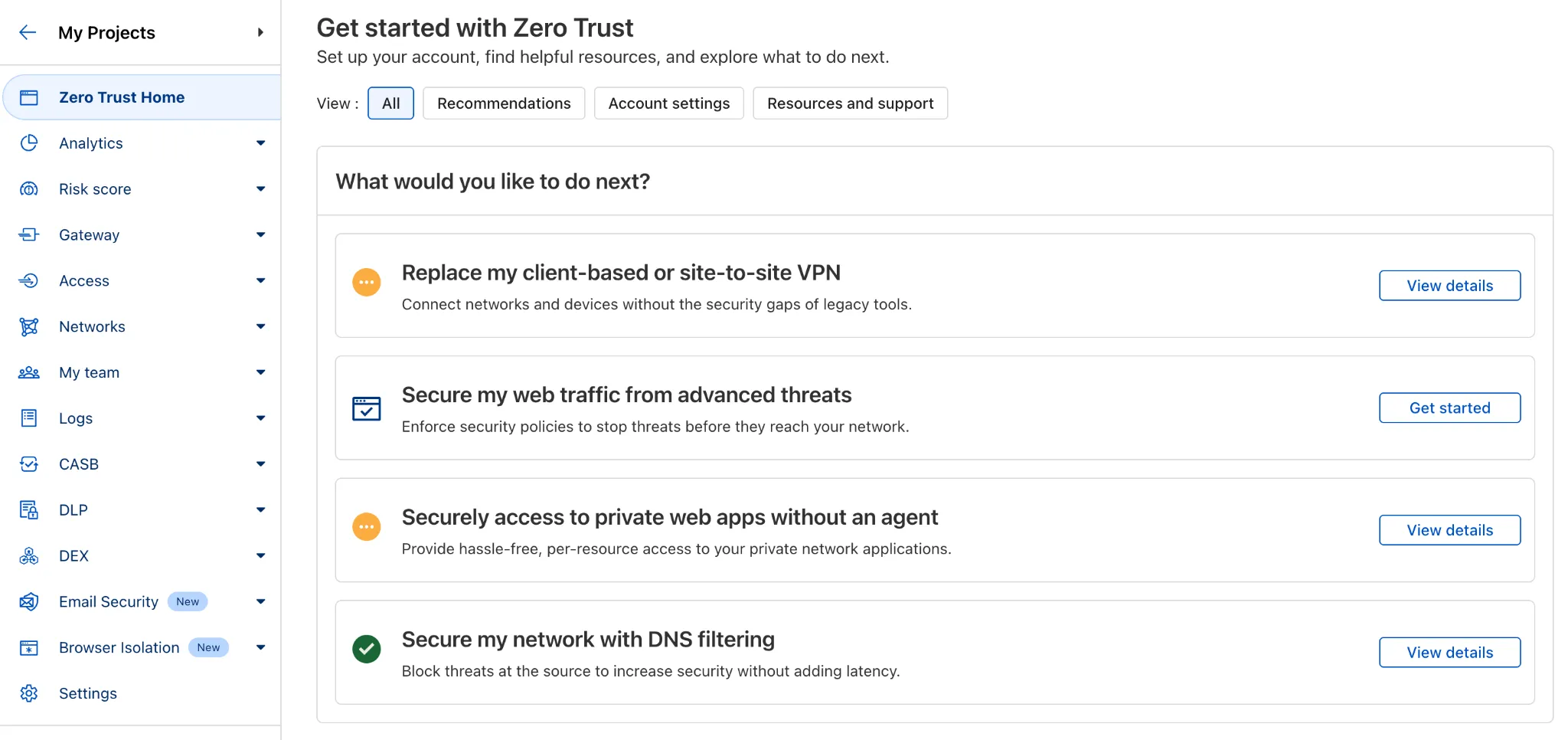Viewport: 1568px width, 740px height.
Task: Open Zero Trust Home
Action: [x=122, y=97]
